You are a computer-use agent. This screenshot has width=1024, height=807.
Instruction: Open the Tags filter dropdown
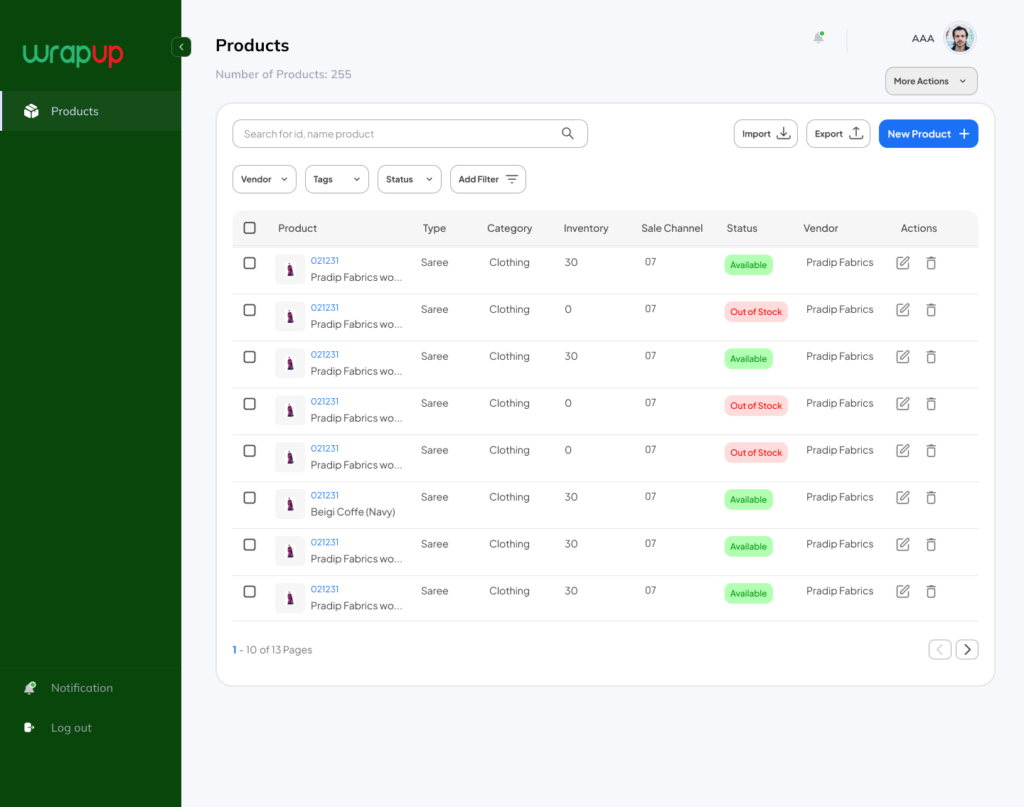[x=336, y=179]
